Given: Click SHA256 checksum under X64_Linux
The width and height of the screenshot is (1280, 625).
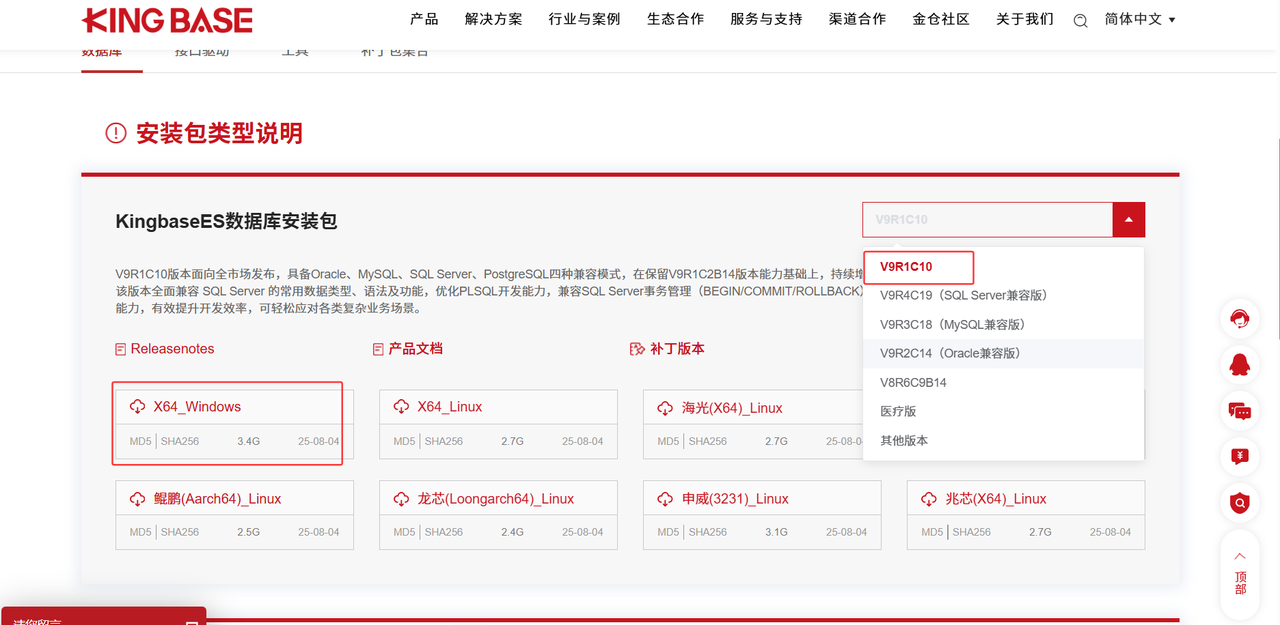Looking at the screenshot, I should [x=444, y=441].
